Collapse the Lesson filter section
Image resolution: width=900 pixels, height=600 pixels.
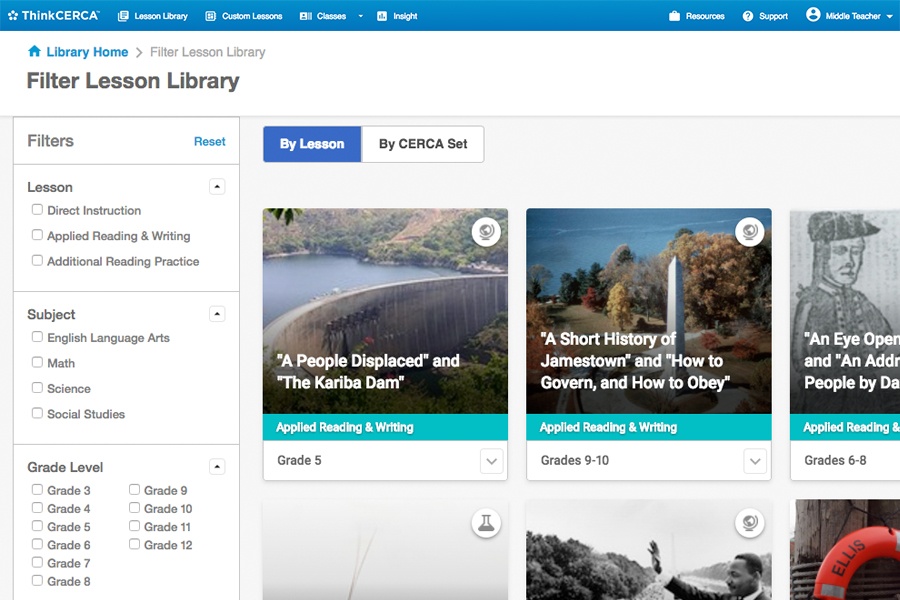(217, 187)
